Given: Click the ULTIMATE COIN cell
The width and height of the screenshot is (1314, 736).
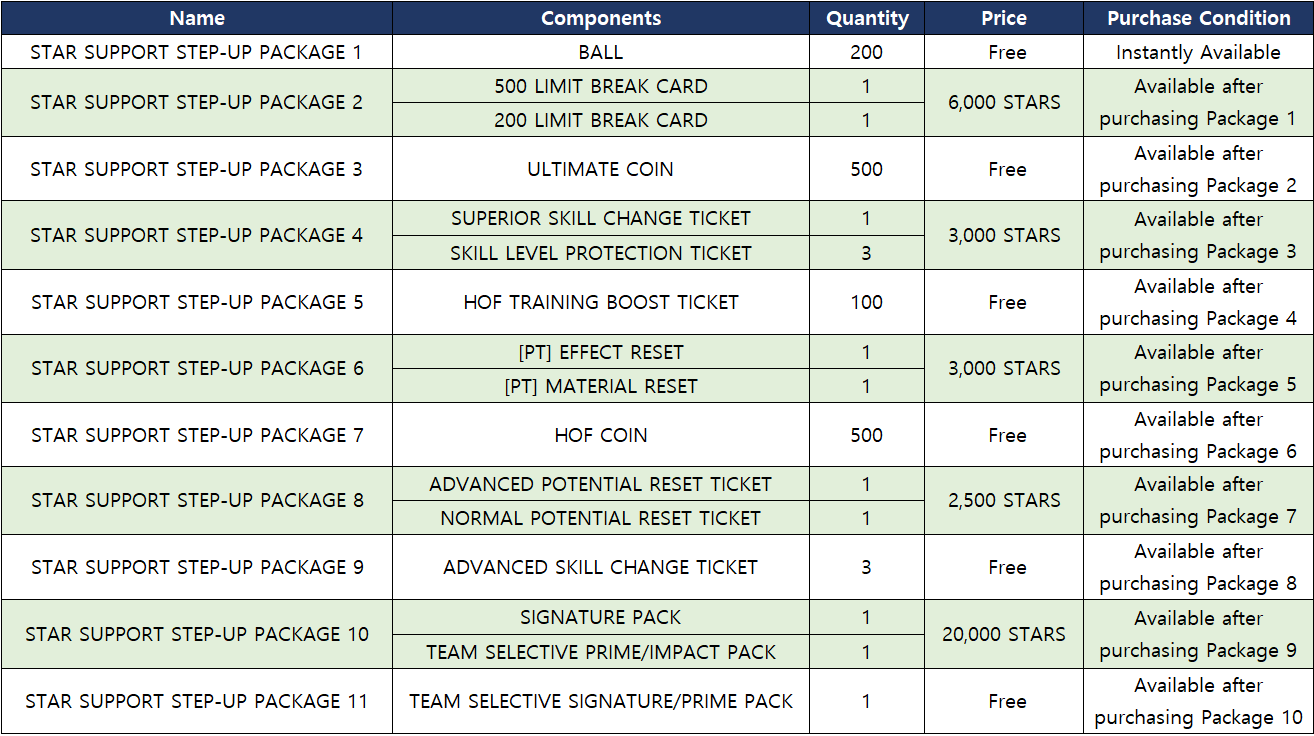Looking at the screenshot, I should [600, 169].
